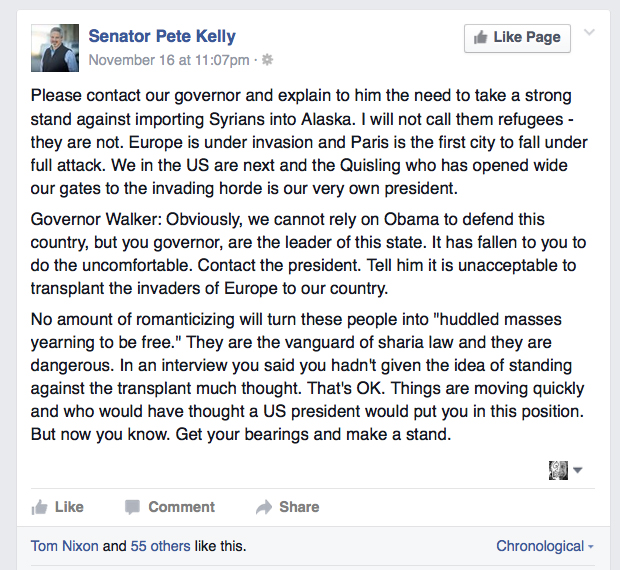Click the small avatar icon below the post

558,470
